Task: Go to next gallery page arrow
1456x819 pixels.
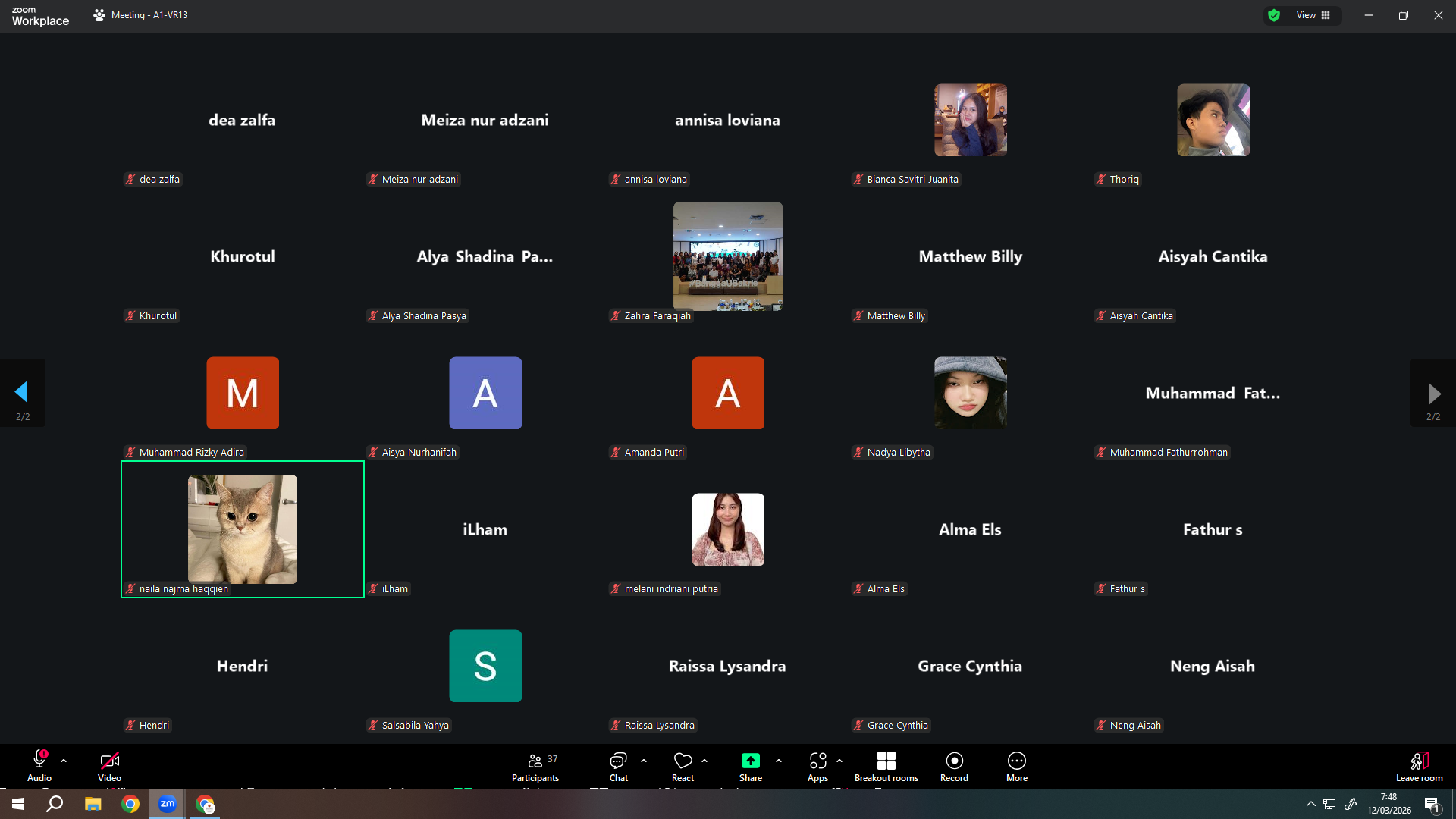Action: click(1433, 392)
